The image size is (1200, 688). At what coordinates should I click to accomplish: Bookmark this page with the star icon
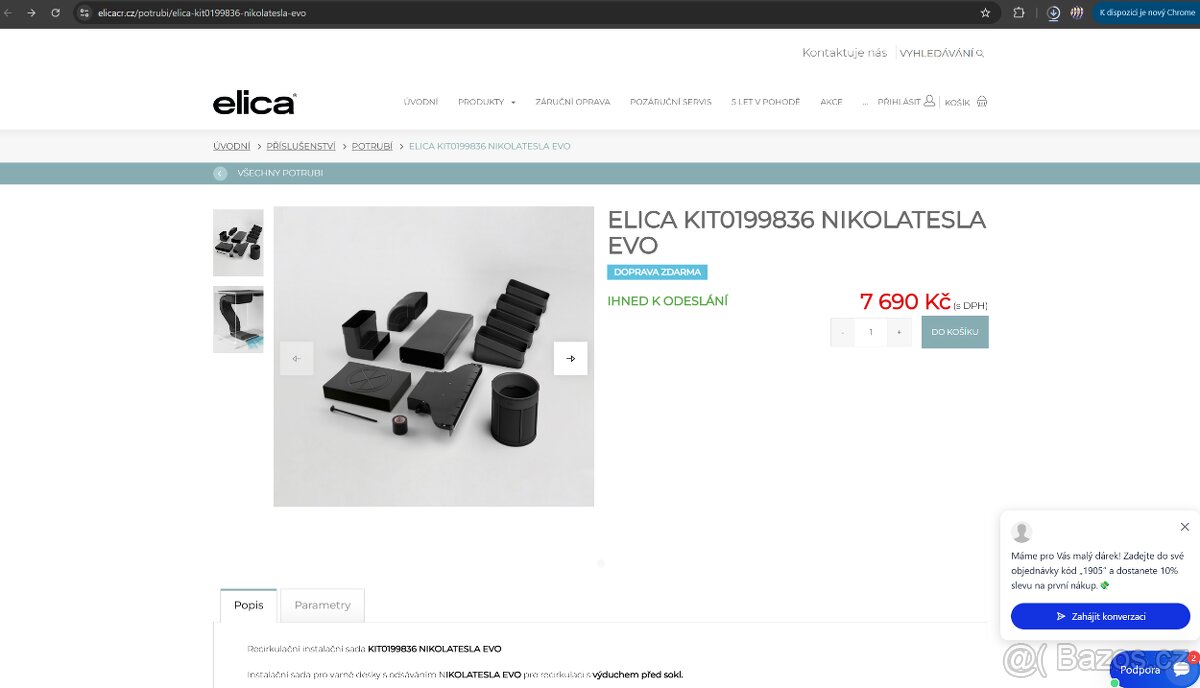point(985,13)
